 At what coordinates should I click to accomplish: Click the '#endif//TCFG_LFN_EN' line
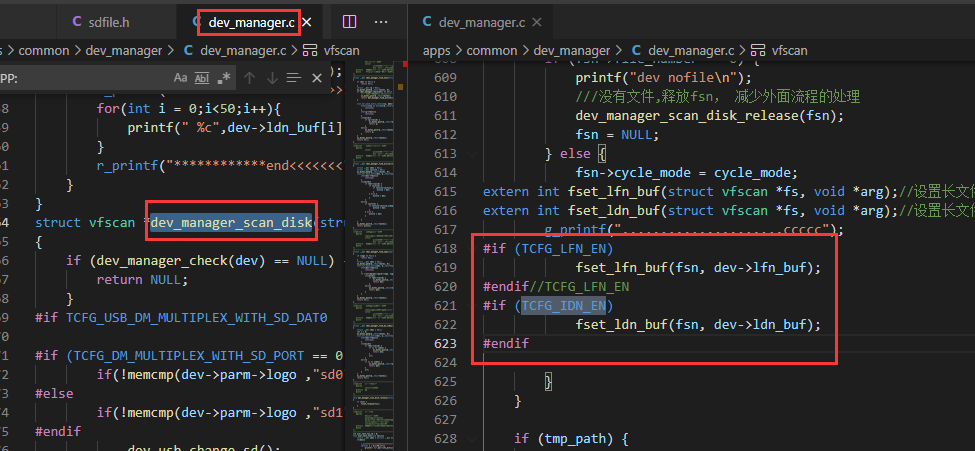pos(556,287)
